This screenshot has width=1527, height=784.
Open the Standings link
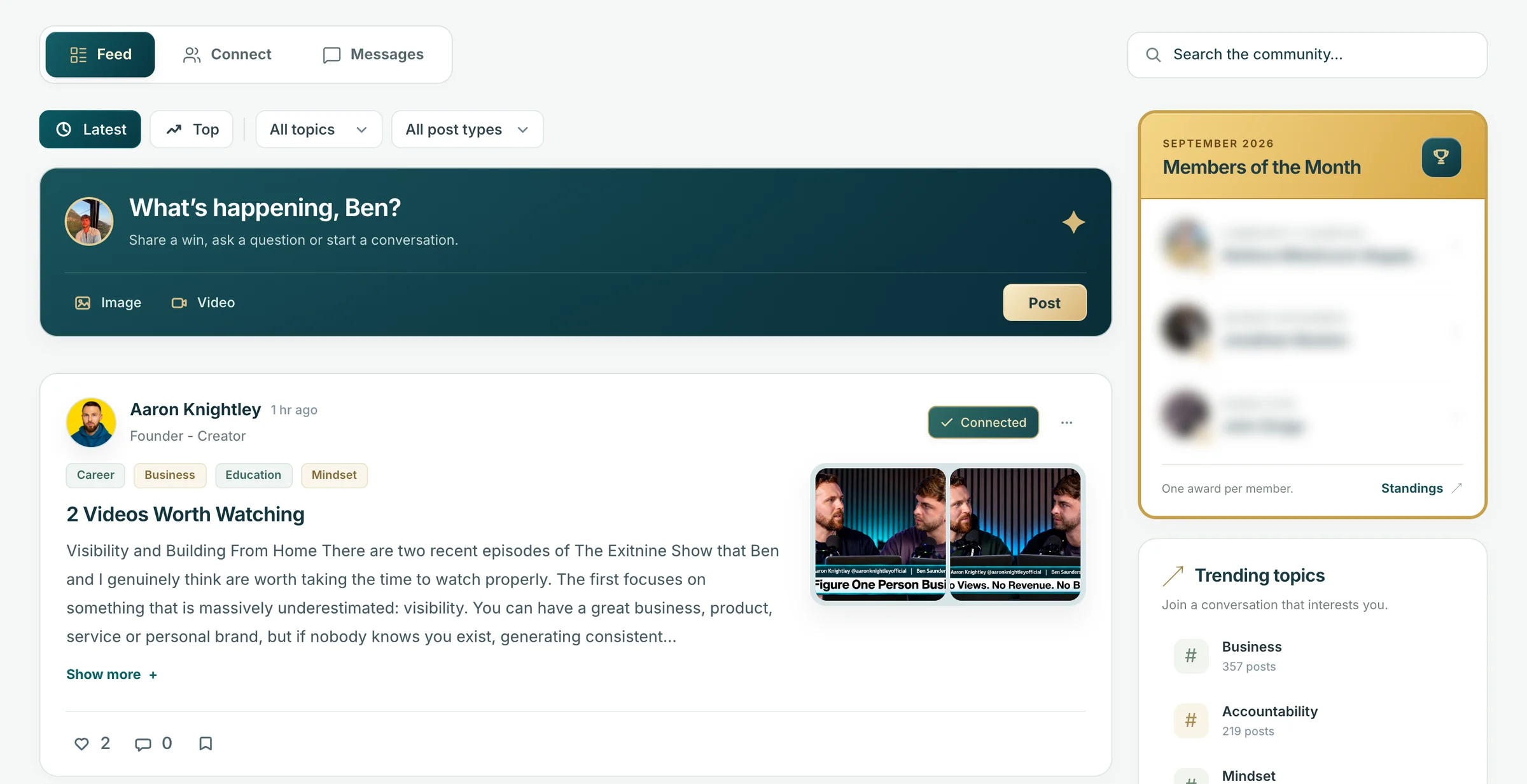click(x=1412, y=488)
